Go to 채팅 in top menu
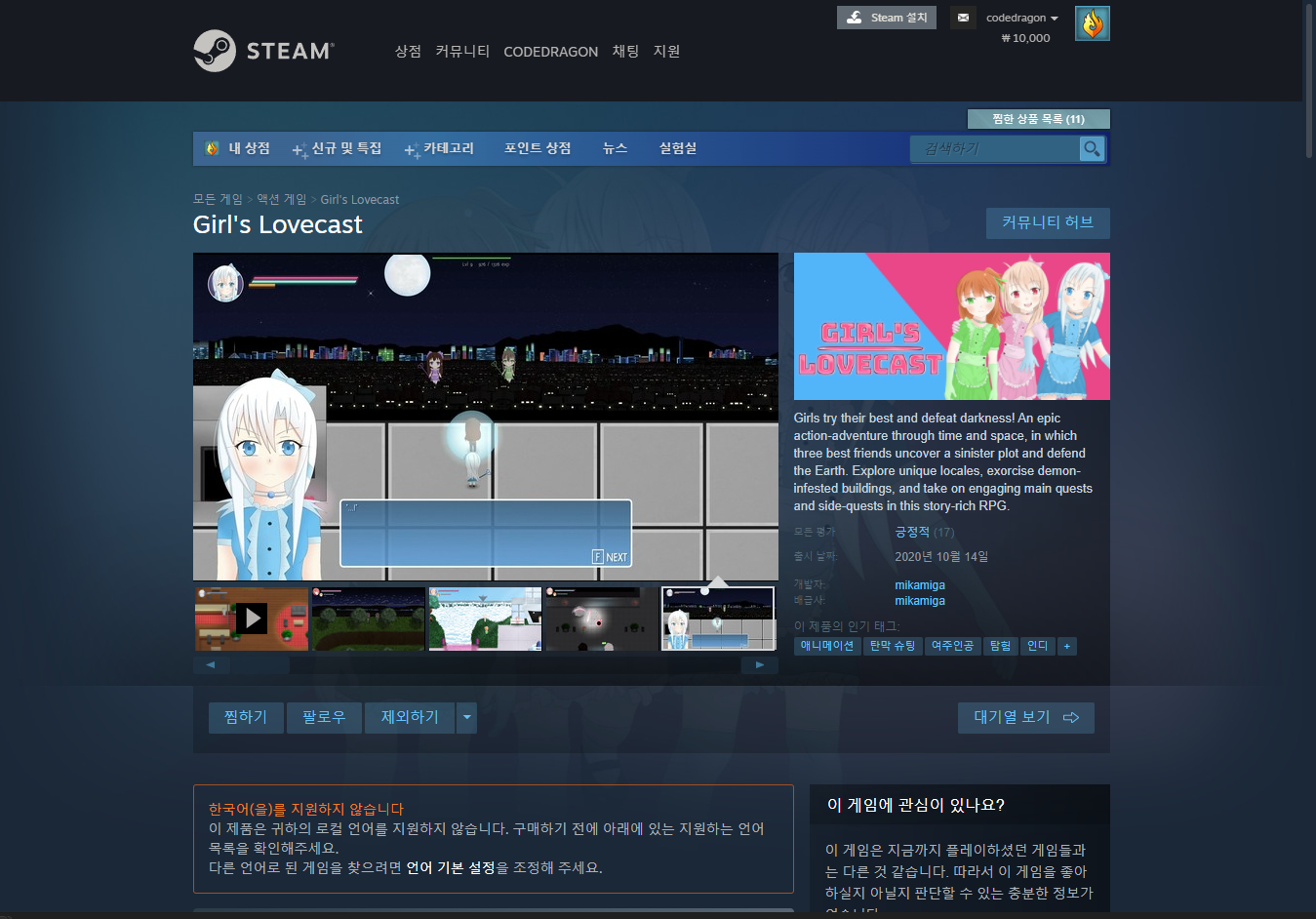The image size is (1316, 919). click(x=625, y=51)
